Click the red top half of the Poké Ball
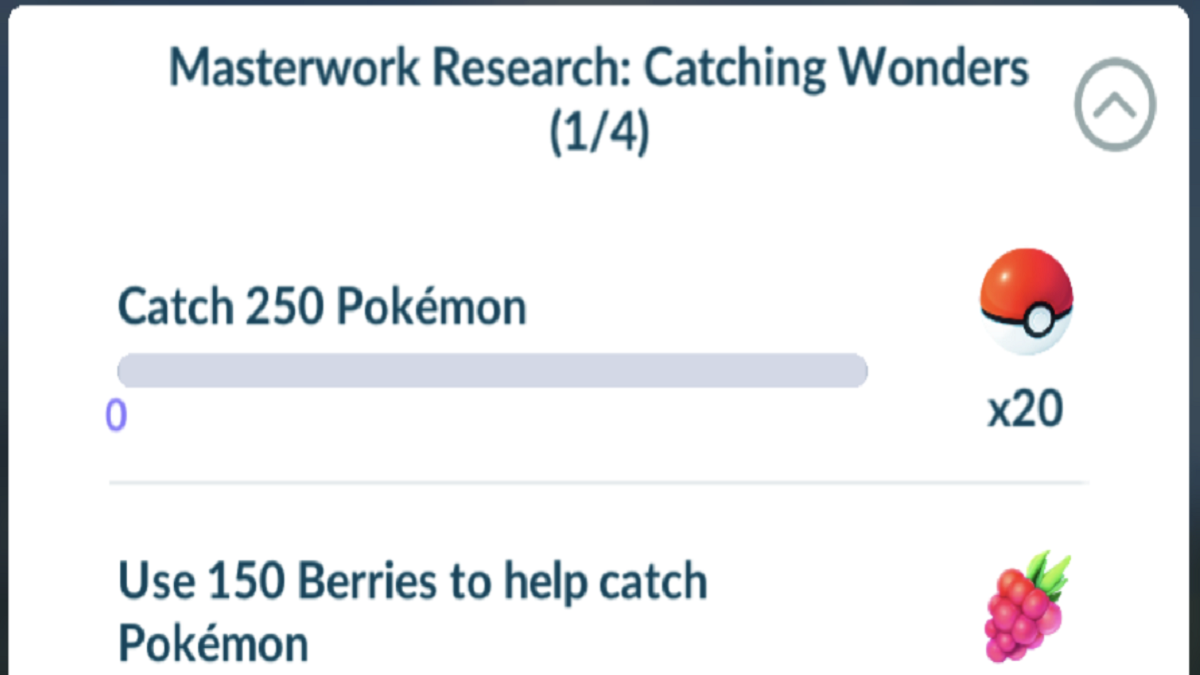 pyautogui.click(x=1020, y=280)
